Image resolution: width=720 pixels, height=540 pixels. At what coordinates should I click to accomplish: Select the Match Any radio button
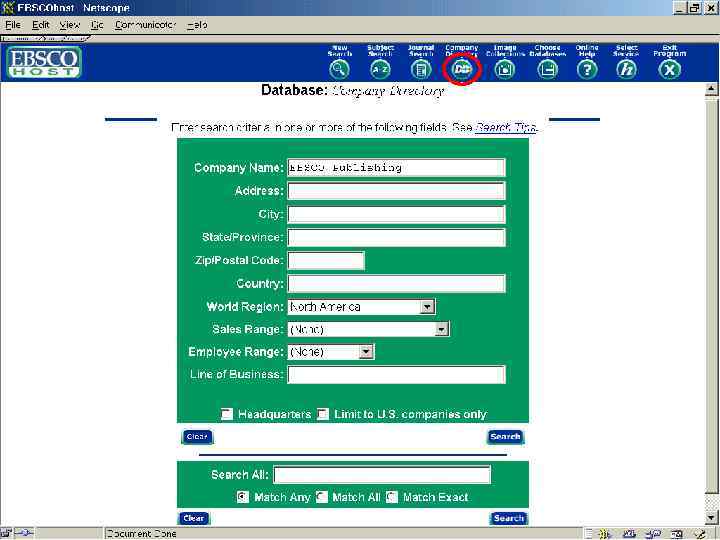tap(243, 497)
